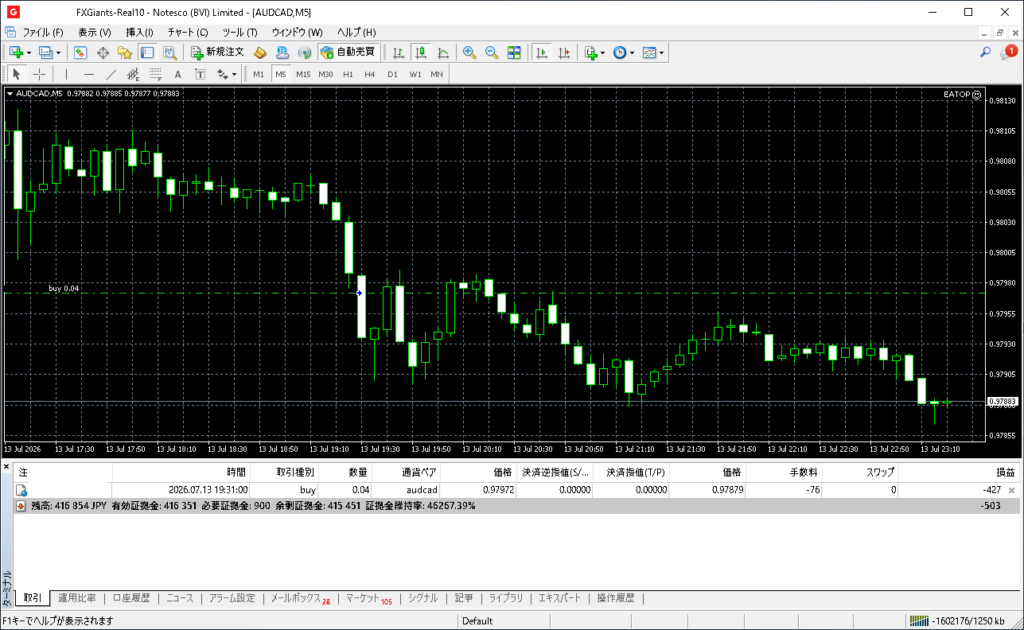The image size is (1024, 630).
Task: Open the チャート (C) menu
Action: coord(187,32)
